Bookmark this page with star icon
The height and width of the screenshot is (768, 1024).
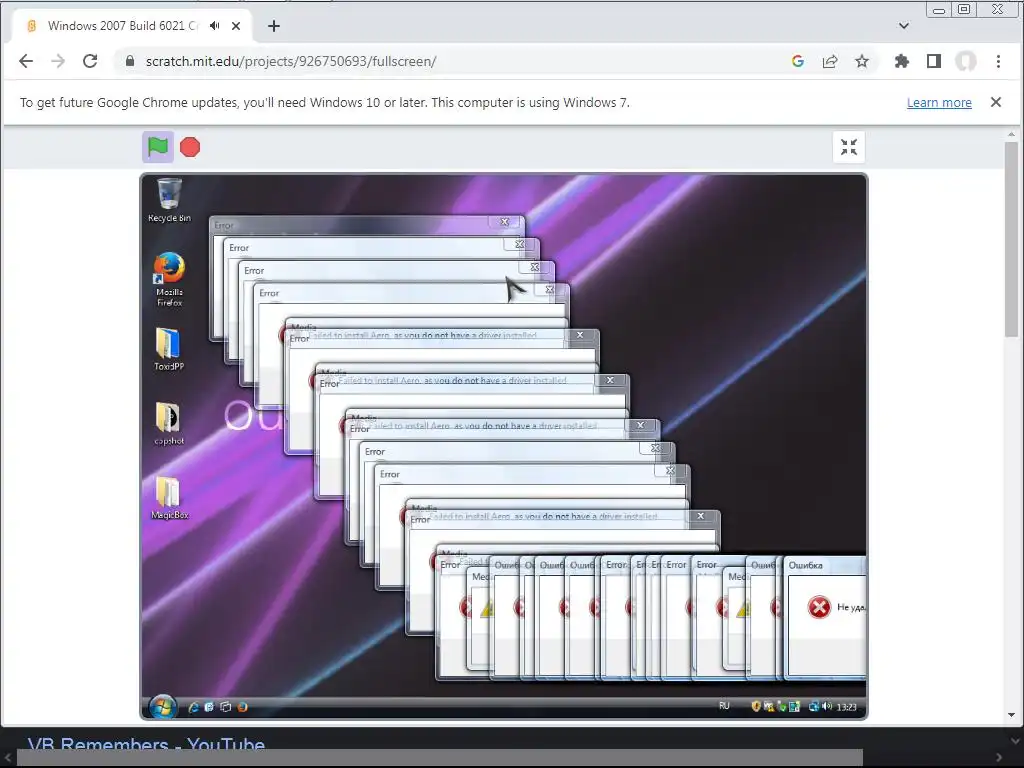pos(862,61)
